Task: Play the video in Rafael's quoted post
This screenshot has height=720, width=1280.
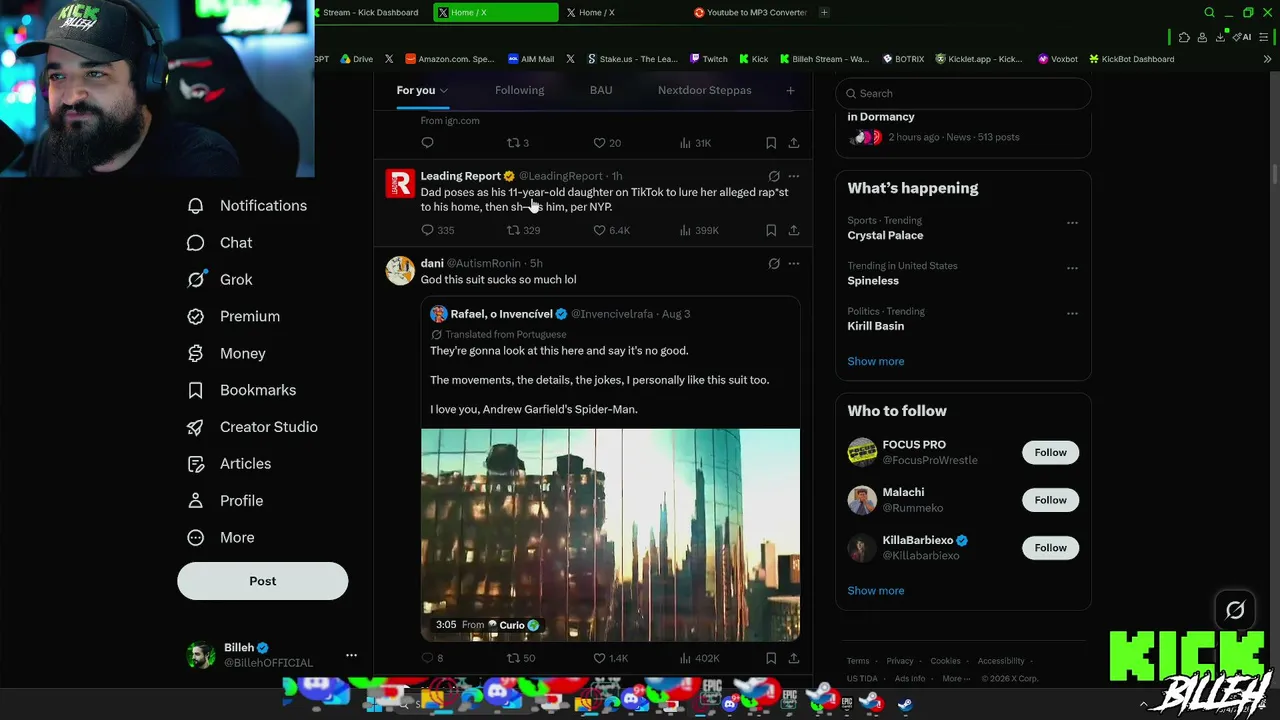Action: point(610,535)
